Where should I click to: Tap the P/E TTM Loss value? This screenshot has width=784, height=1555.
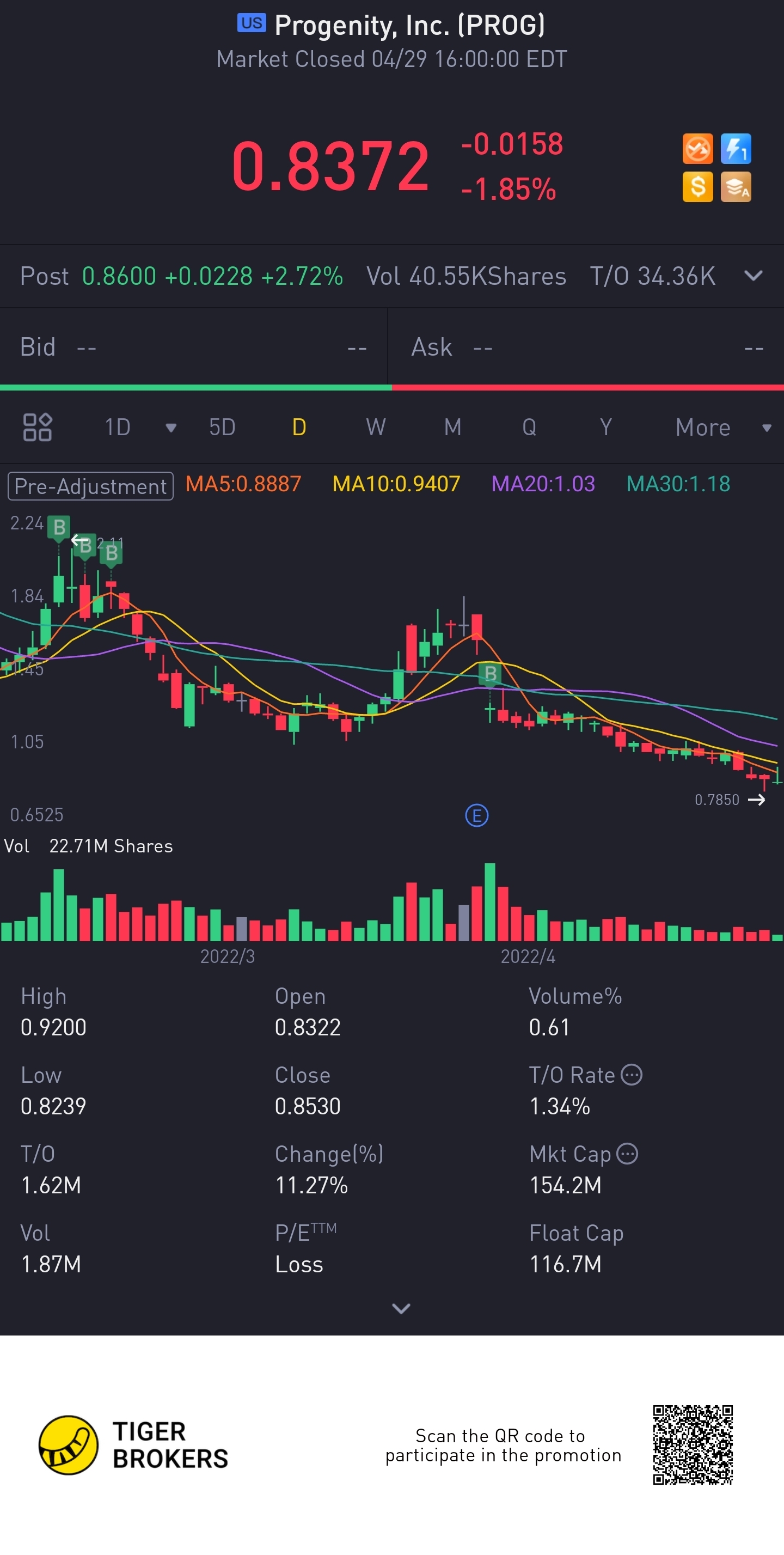[299, 1264]
